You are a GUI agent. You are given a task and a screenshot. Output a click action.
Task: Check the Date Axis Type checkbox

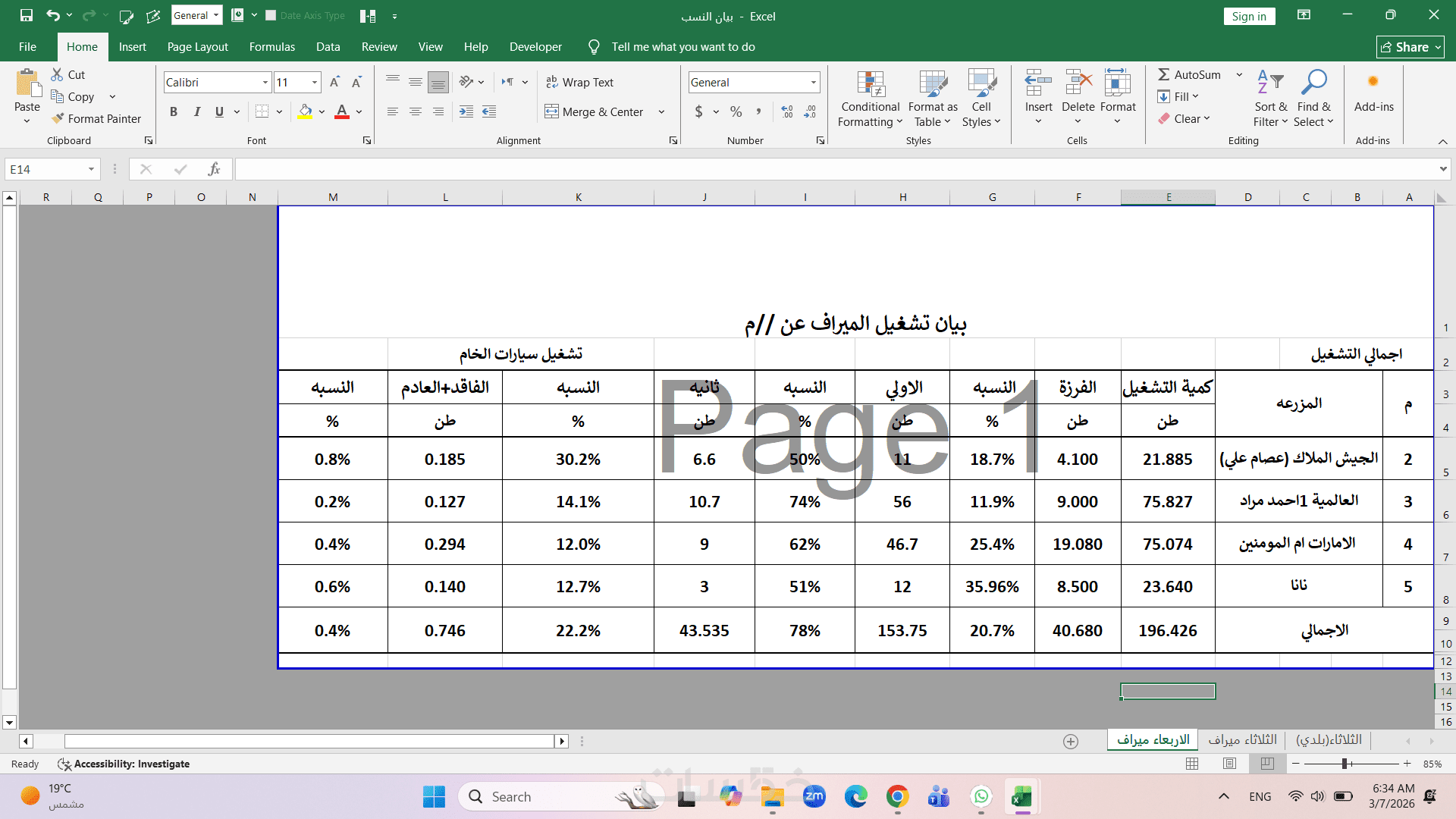pyautogui.click(x=271, y=15)
